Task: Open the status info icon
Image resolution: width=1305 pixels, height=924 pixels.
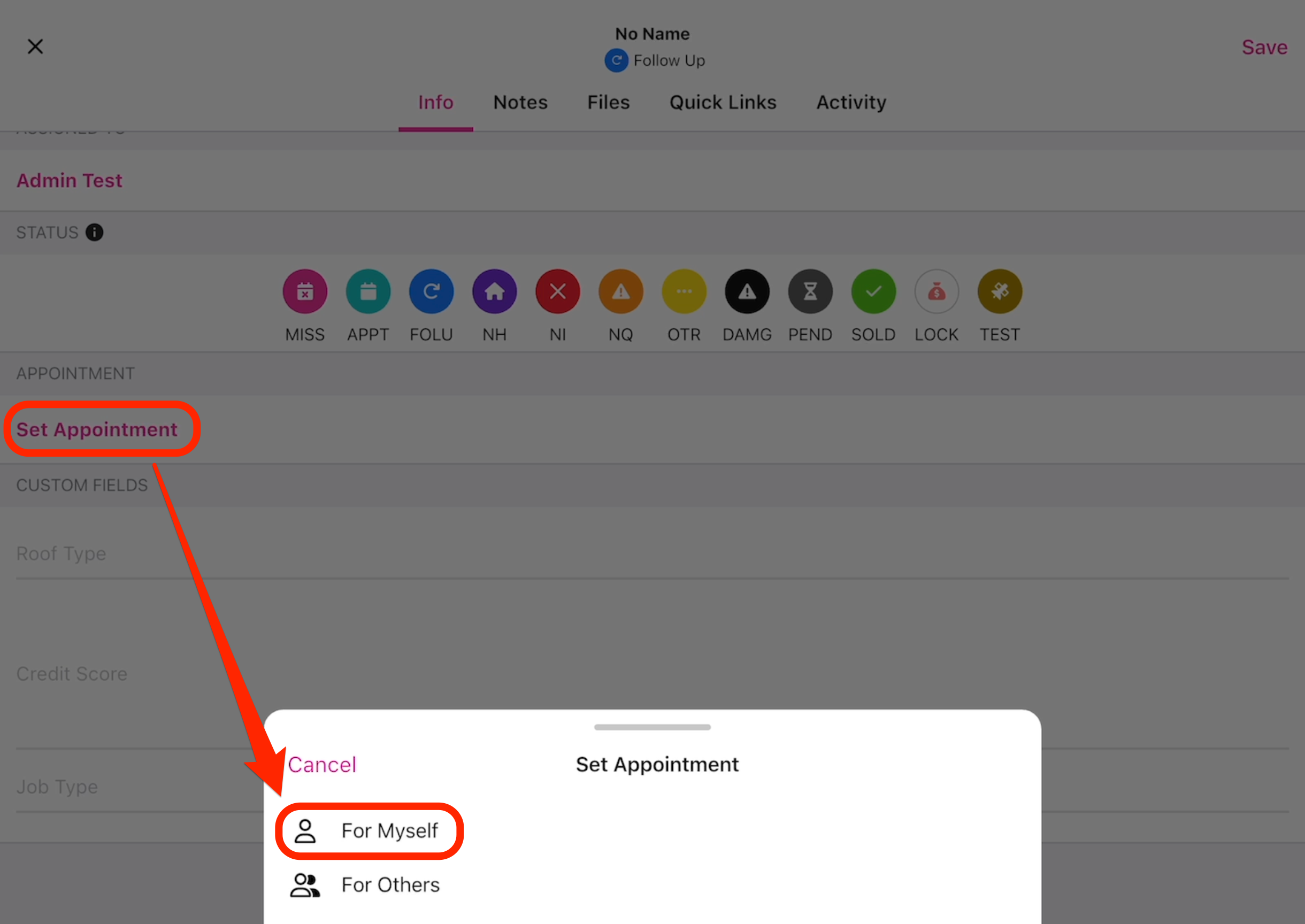Action: pyautogui.click(x=95, y=232)
